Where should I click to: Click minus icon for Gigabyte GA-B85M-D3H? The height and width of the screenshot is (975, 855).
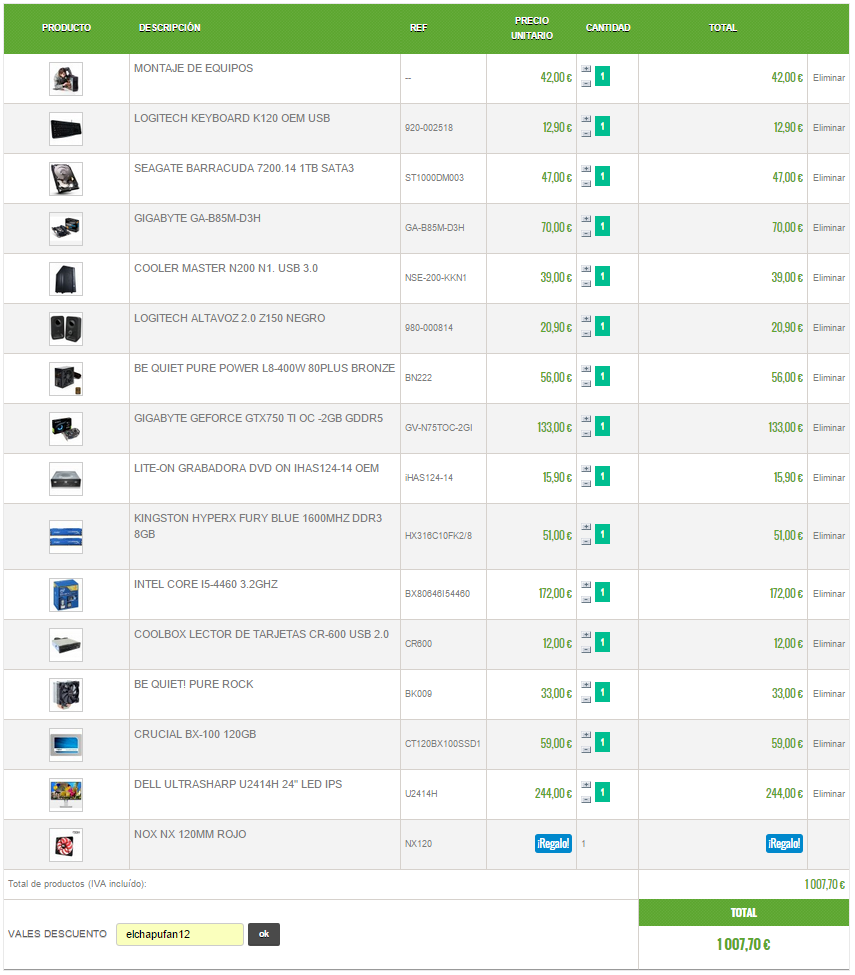pyautogui.click(x=586, y=233)
